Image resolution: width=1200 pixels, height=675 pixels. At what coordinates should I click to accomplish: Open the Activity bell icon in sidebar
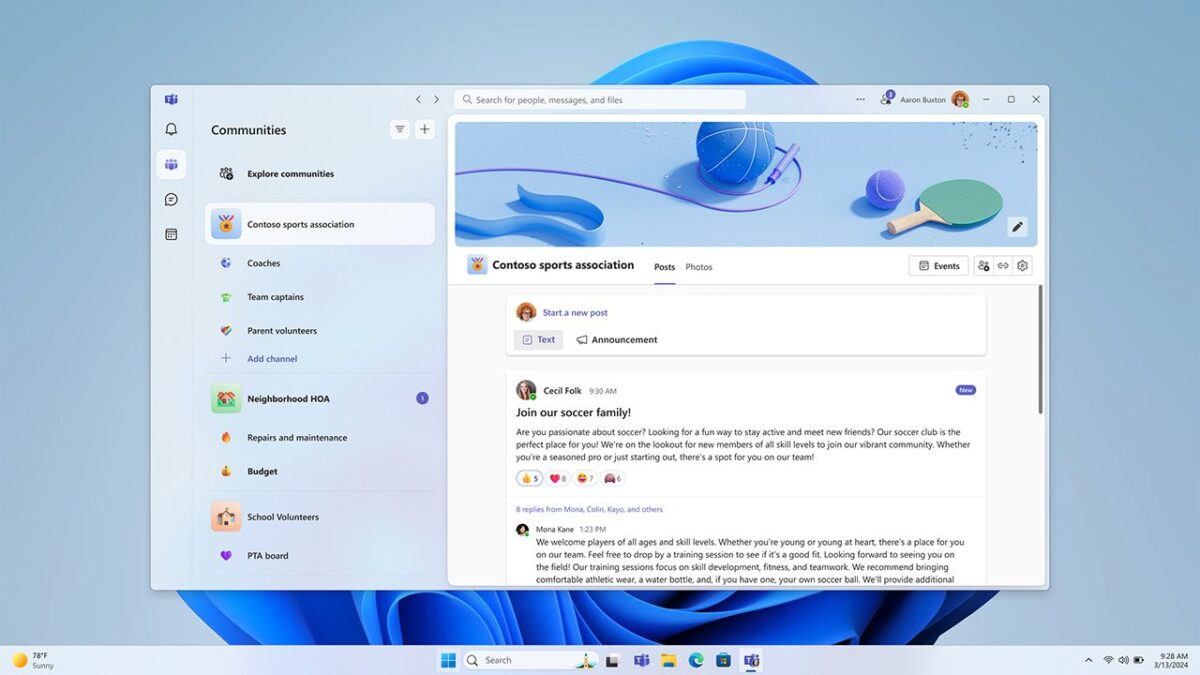(171, 130)
